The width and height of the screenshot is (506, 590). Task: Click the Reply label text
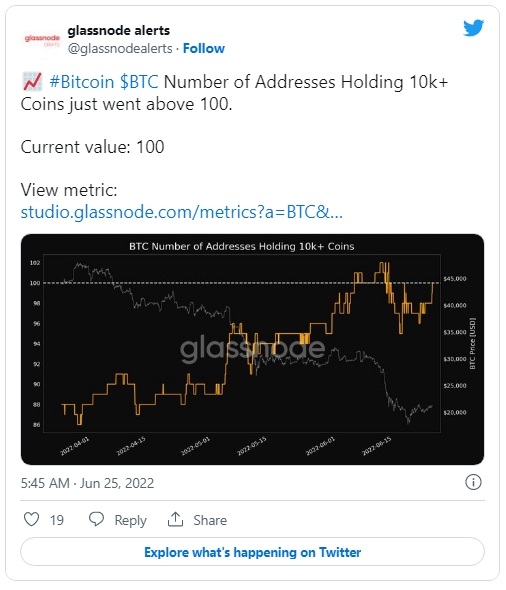pos(130,520)
